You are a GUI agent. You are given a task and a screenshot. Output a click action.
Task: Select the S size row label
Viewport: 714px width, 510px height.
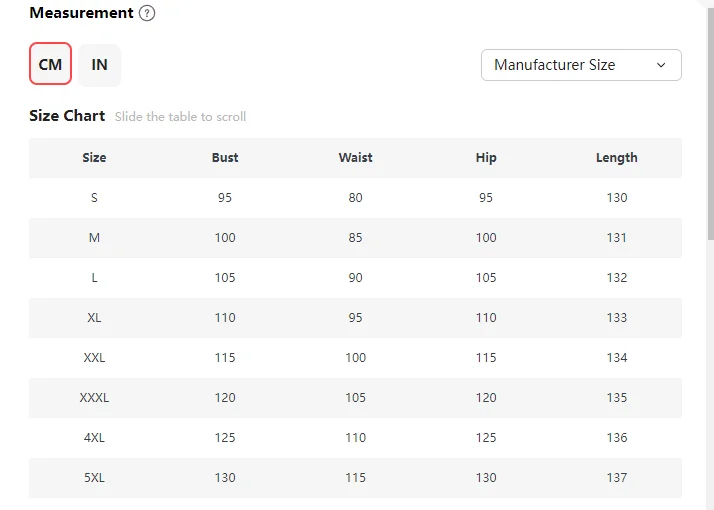coord(94,198)
